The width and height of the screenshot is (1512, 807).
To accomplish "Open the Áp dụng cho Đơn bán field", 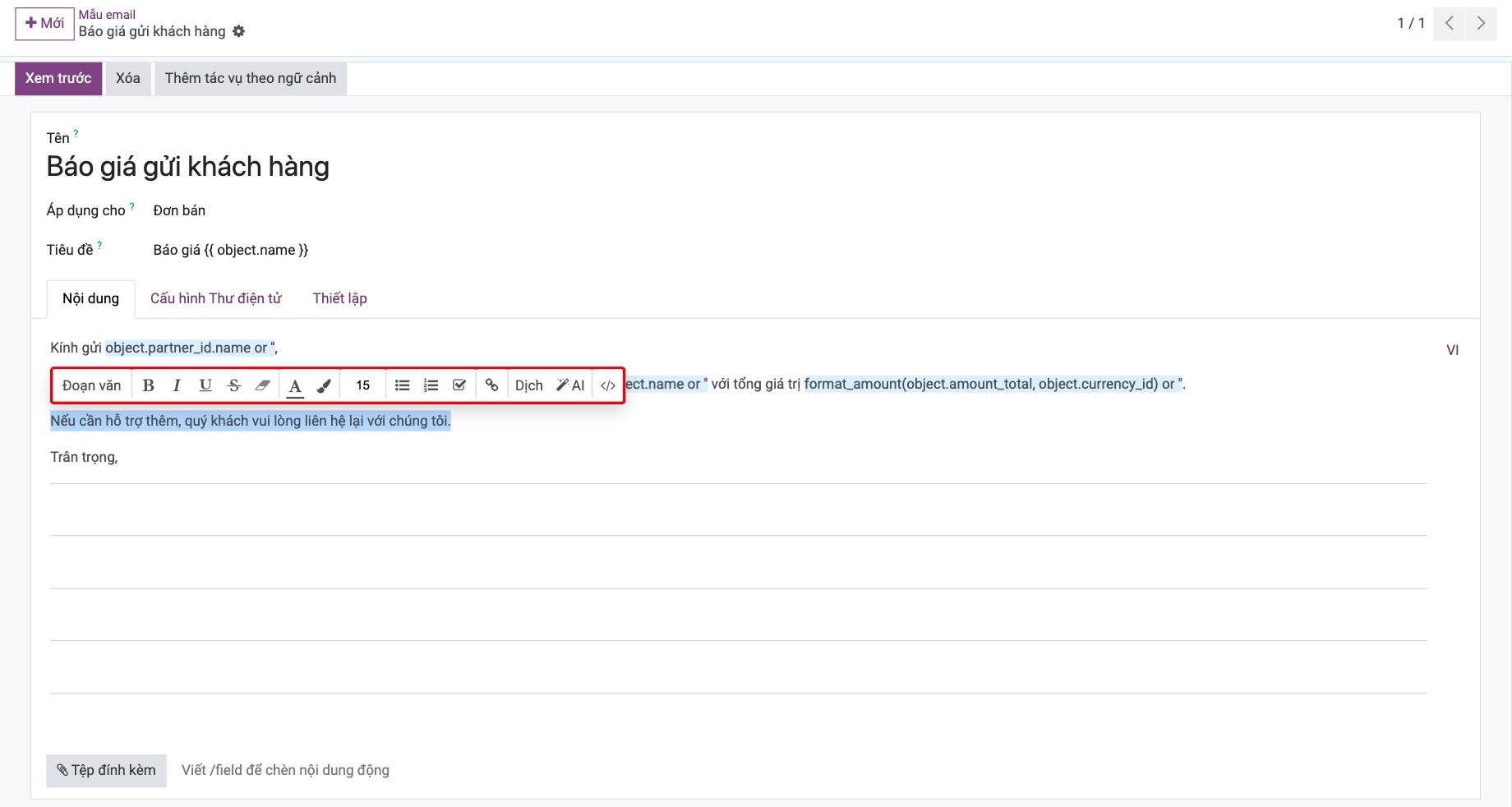I will click(x=179, y=210).
